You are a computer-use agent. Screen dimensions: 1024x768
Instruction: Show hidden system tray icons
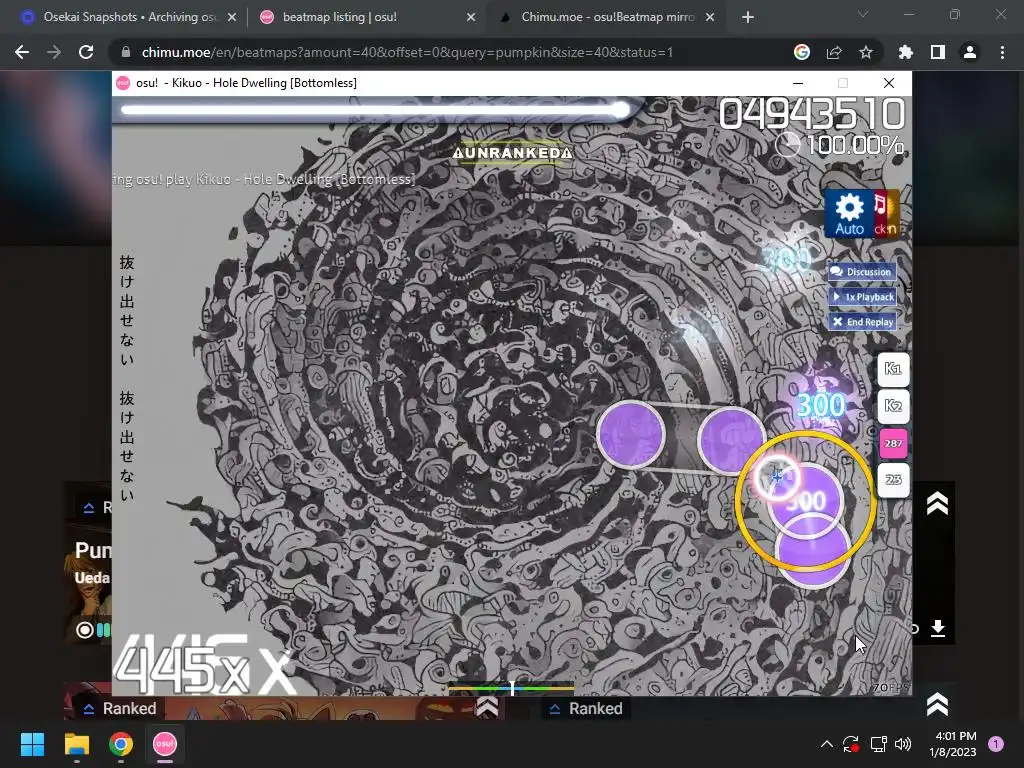(826, 744)
